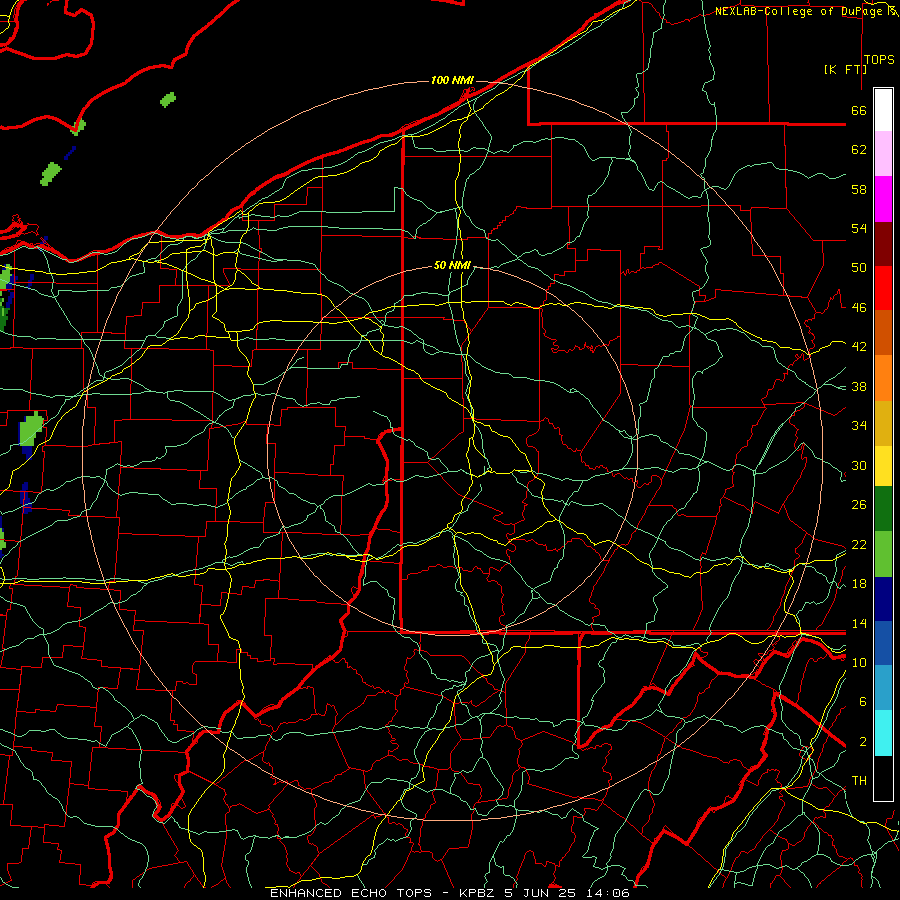
Task: Click the legend value 42
Action: [859, 347]
